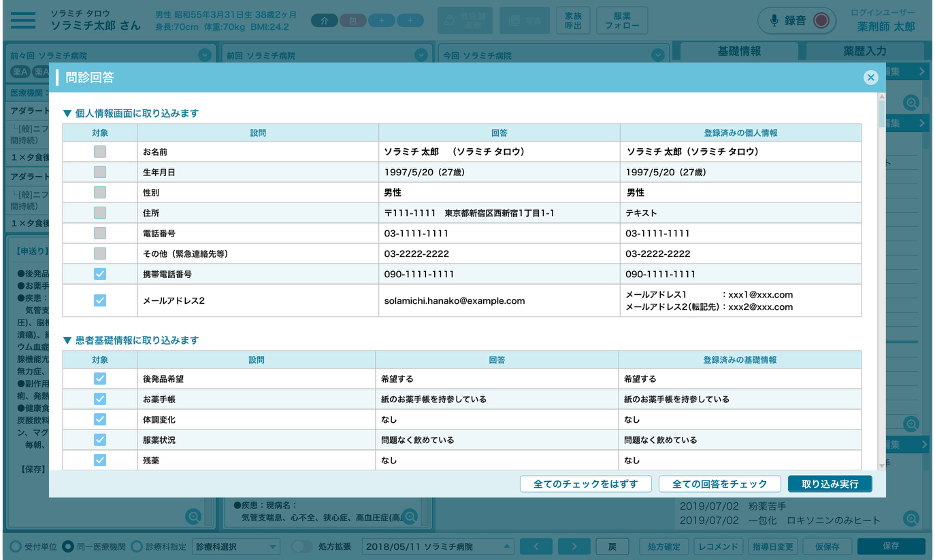This screenshot has height=560, width=936.
Task: Click the previous arrow button in bottom bar
Action: point(536,546)
